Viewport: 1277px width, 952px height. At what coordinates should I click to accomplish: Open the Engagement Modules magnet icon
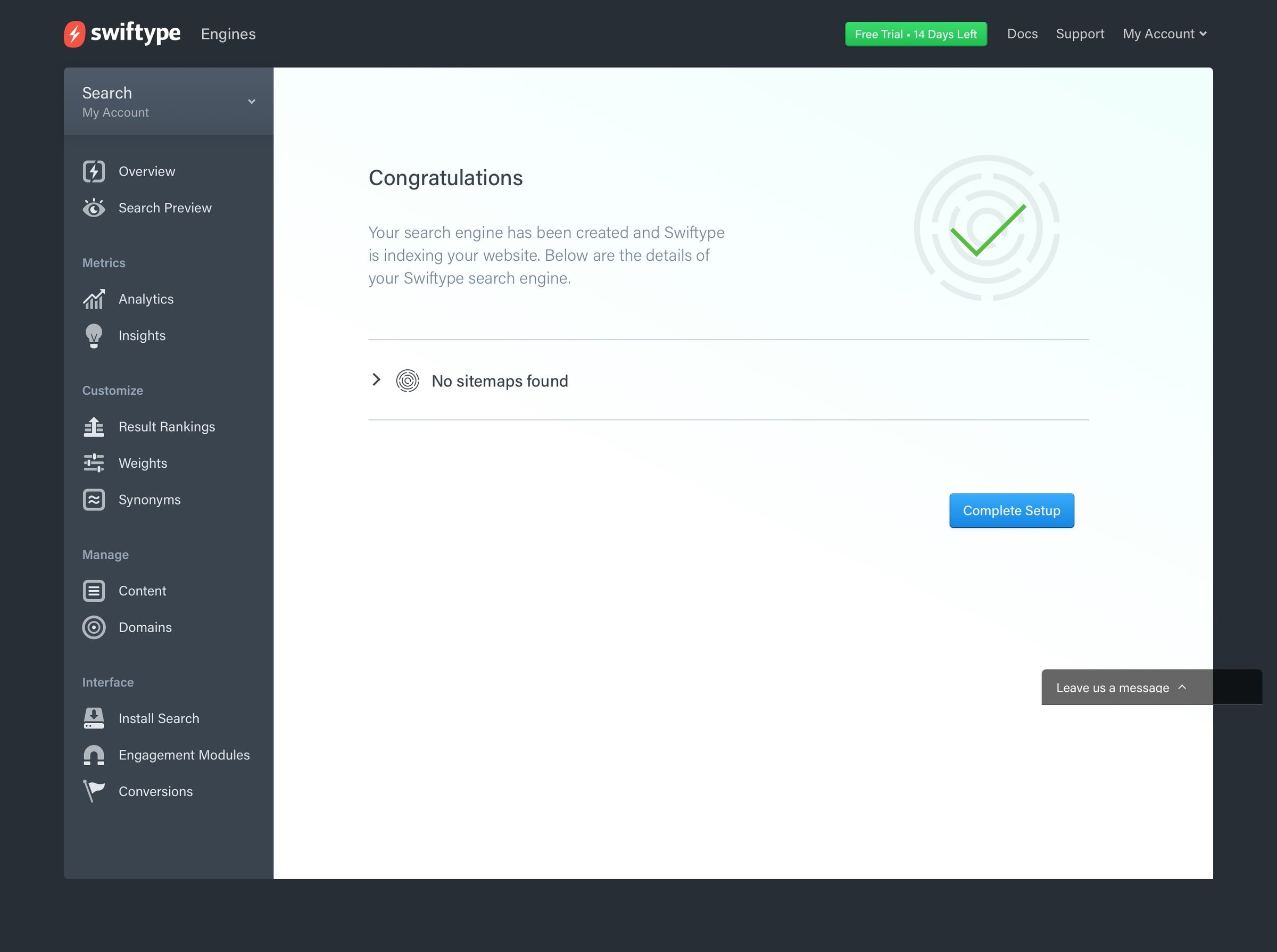click(94, 755)
